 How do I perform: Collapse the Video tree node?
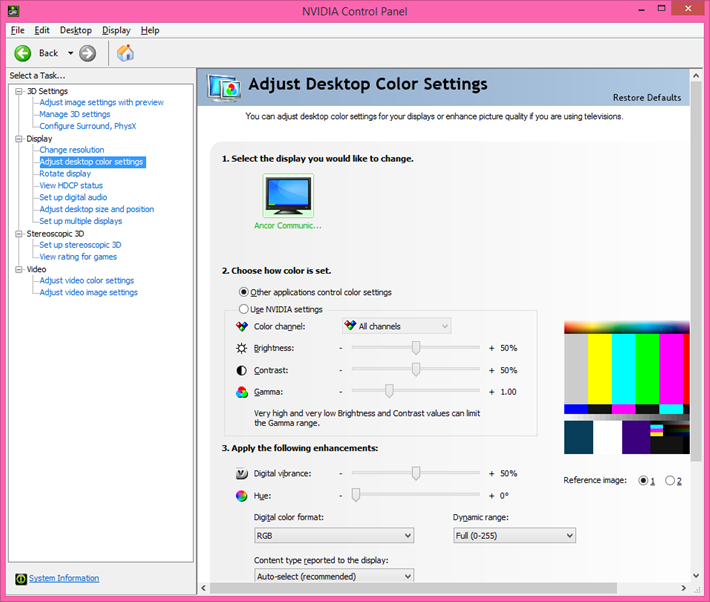pos(19,269)
